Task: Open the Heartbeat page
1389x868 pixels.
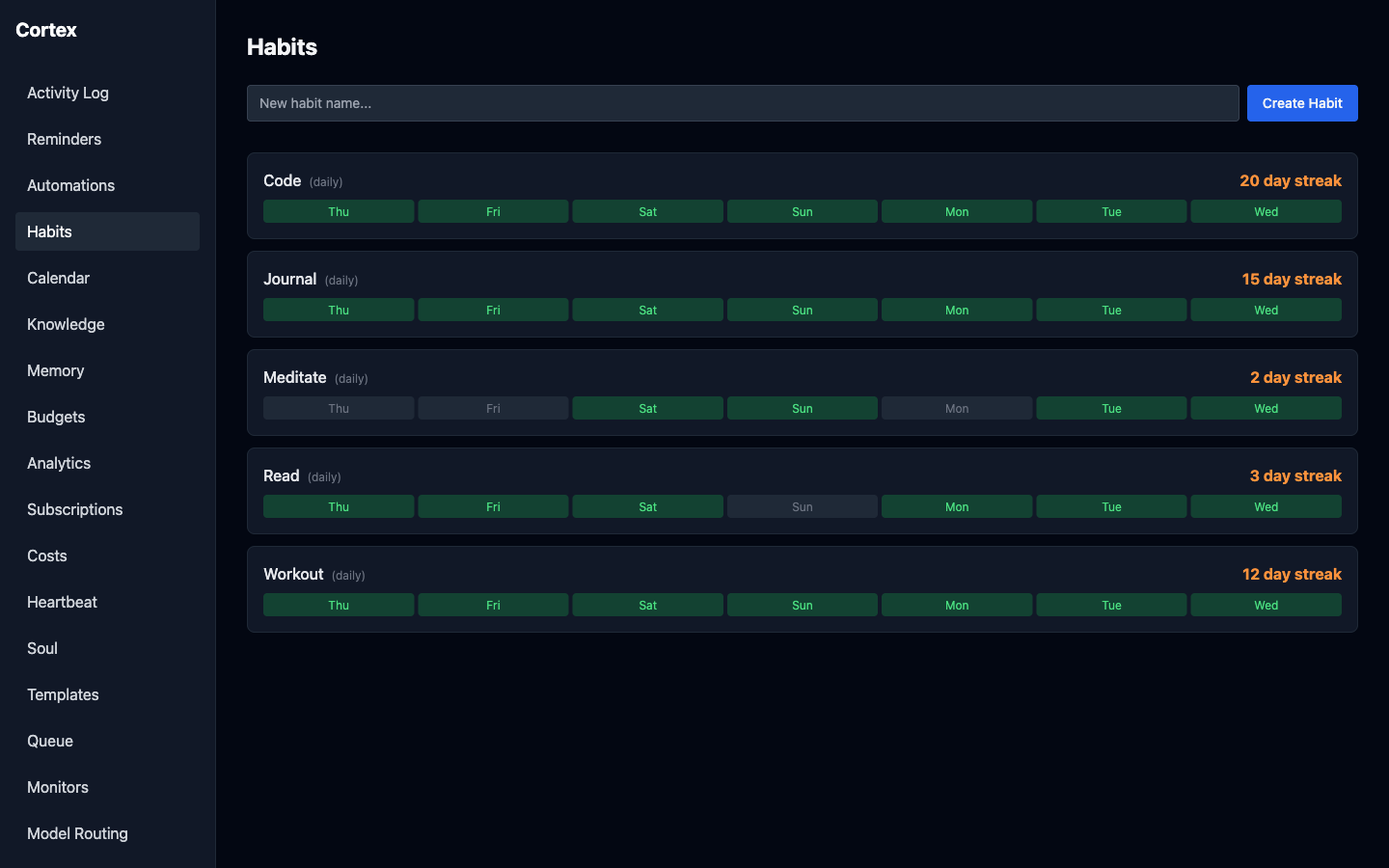Action: click(62, 602)
